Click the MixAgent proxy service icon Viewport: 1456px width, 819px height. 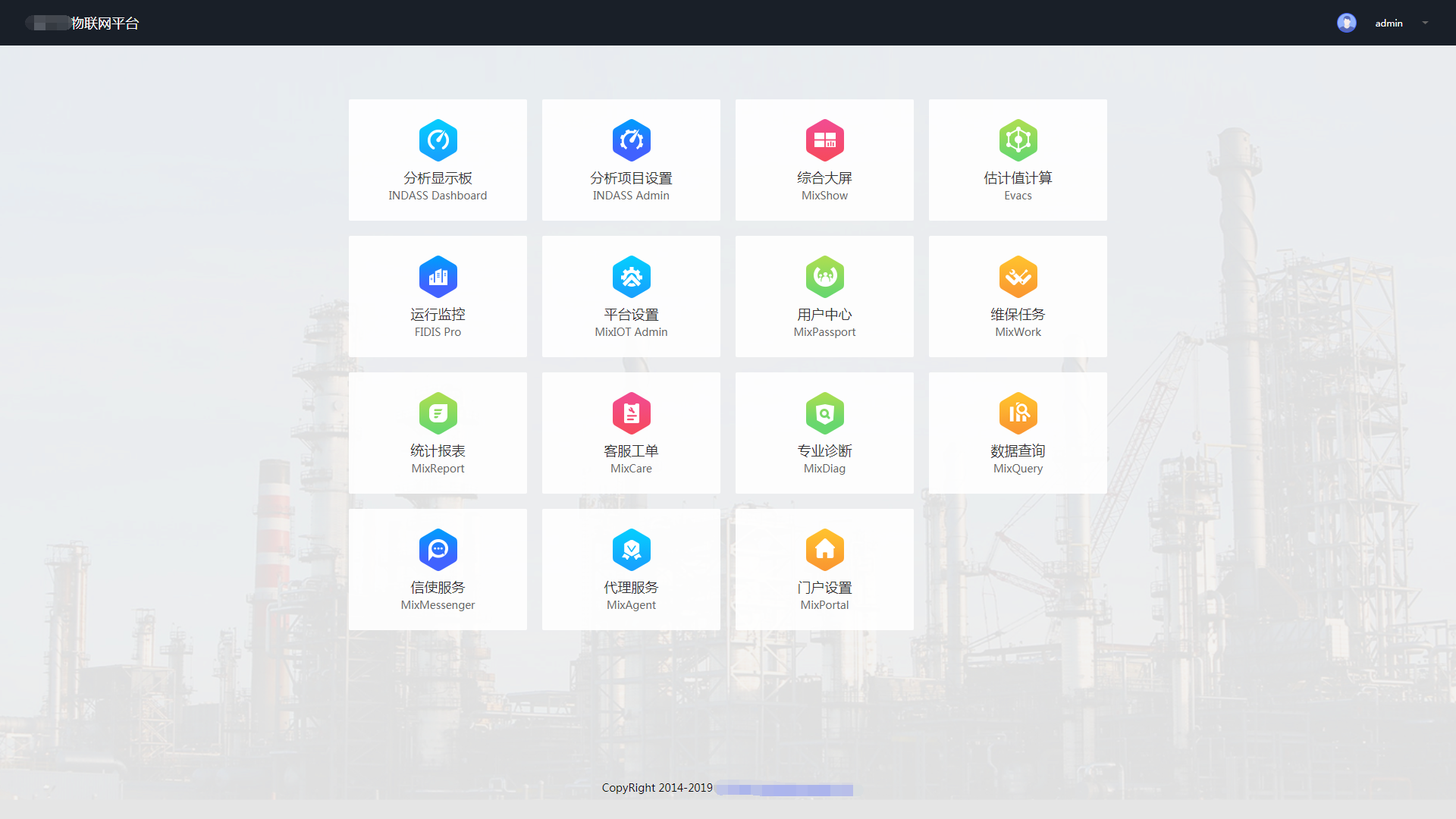(631, 550)
